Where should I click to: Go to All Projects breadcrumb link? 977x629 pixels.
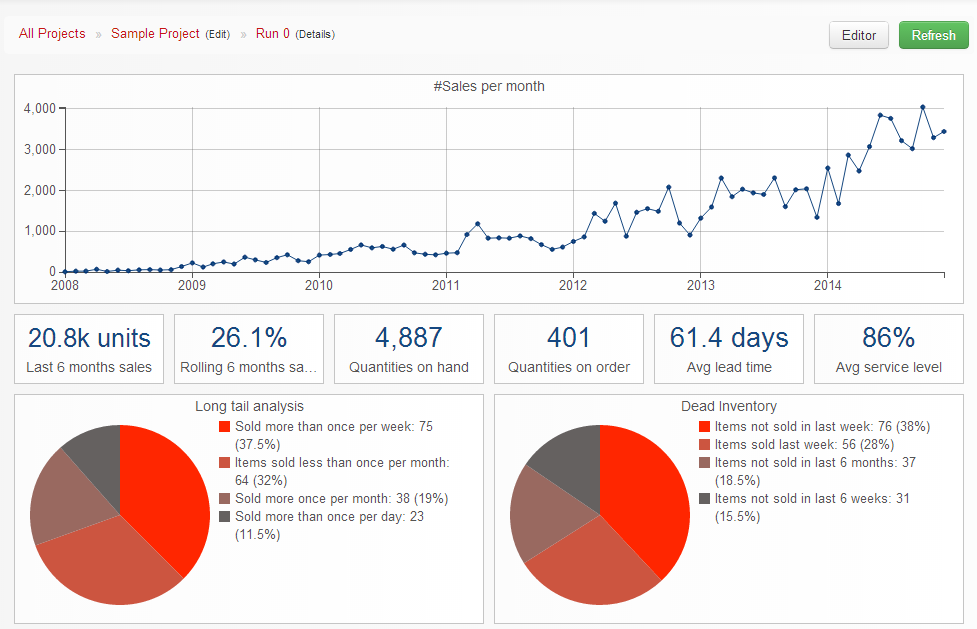(x=52, y=34)
